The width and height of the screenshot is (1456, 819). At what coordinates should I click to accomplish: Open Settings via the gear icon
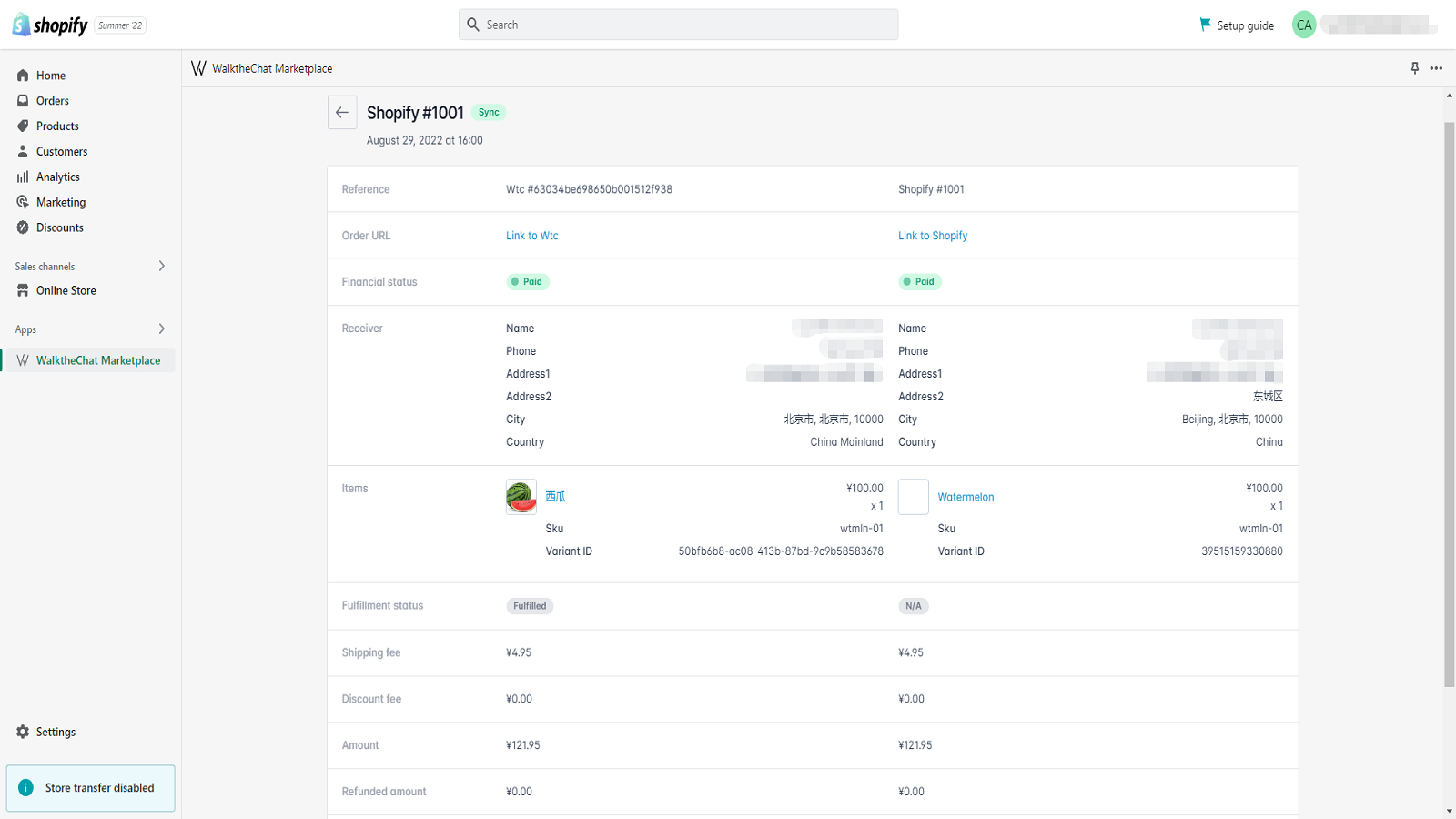pos(23,732)
